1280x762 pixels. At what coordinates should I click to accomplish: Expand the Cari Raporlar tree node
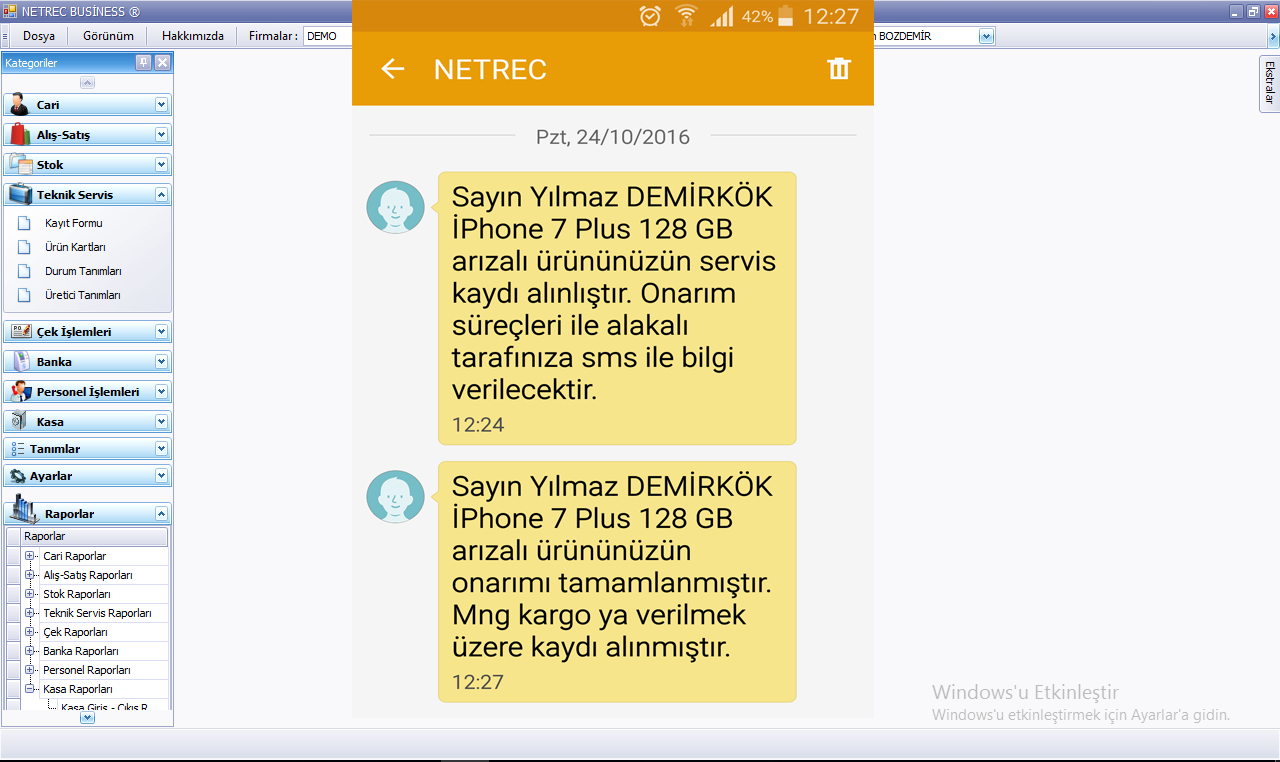(x=30, y=556)
